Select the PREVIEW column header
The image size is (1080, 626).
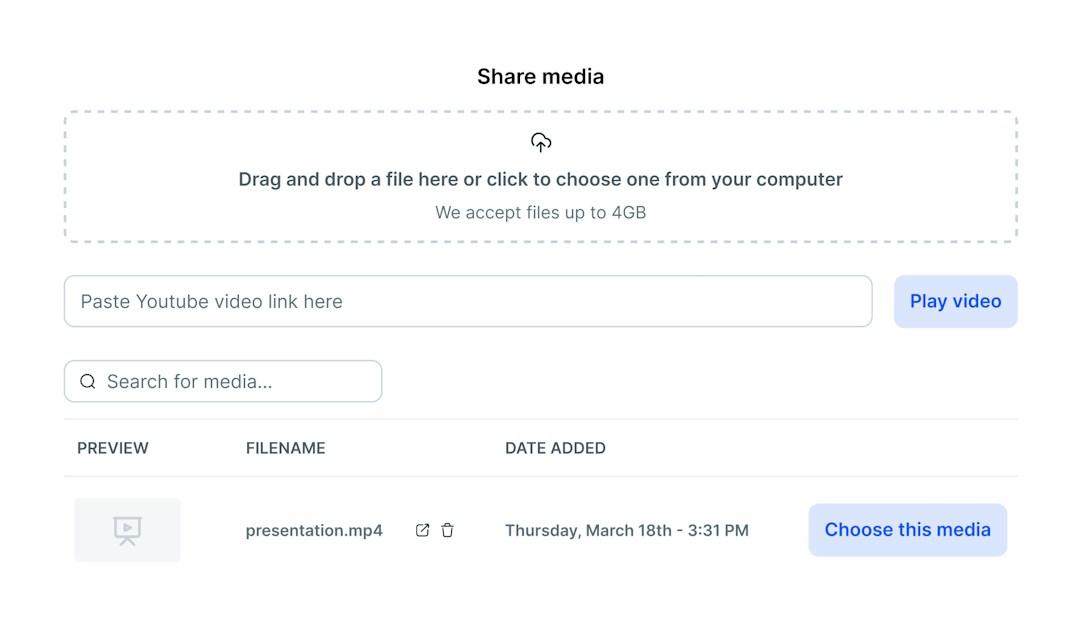coord(113,448)
